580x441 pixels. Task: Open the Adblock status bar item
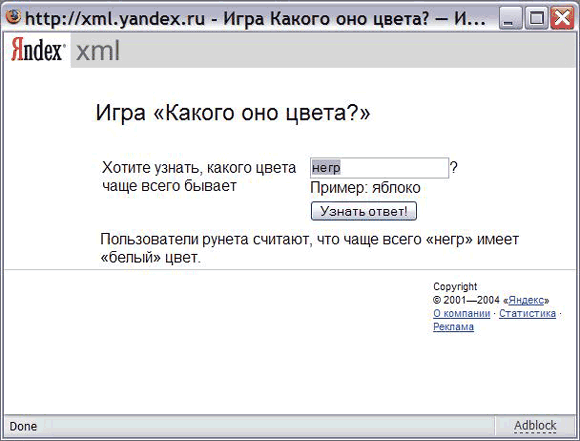point(535,426)
